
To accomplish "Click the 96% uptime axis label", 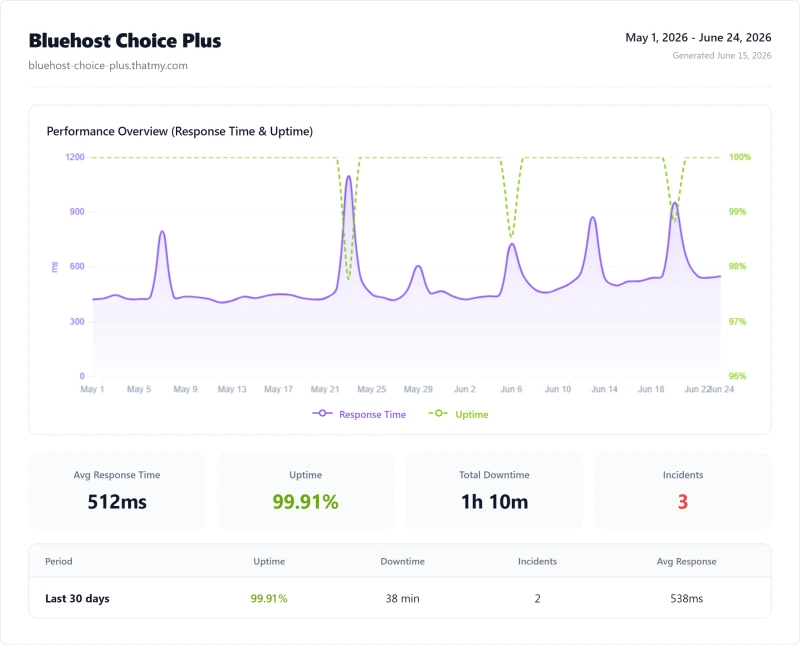I will click(737, 376).
